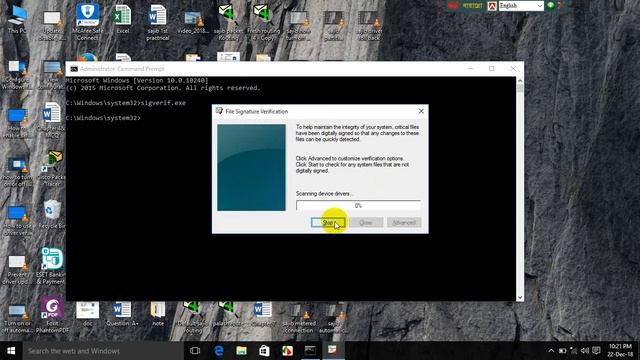Click the Stop button in File Signature Verification
This screenshot has width=640, height=360.
tap(328, 222)
